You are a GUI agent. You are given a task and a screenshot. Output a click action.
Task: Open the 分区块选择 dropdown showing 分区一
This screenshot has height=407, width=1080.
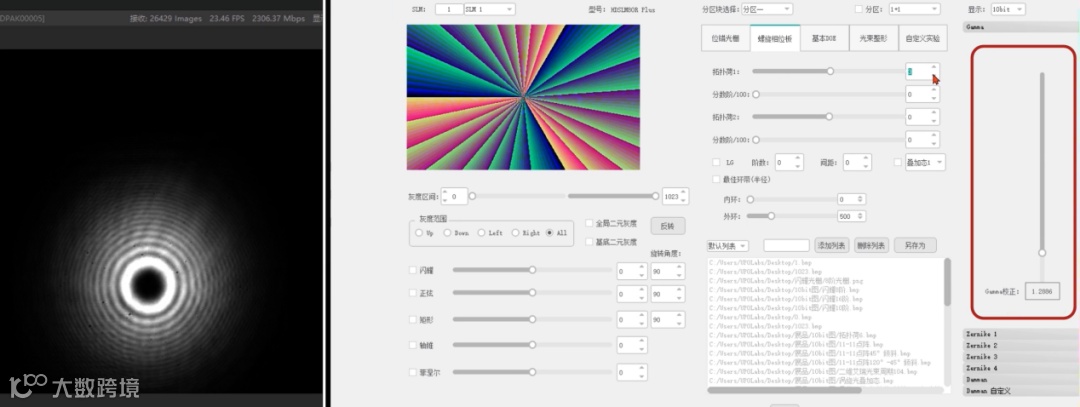pos(767,9)
